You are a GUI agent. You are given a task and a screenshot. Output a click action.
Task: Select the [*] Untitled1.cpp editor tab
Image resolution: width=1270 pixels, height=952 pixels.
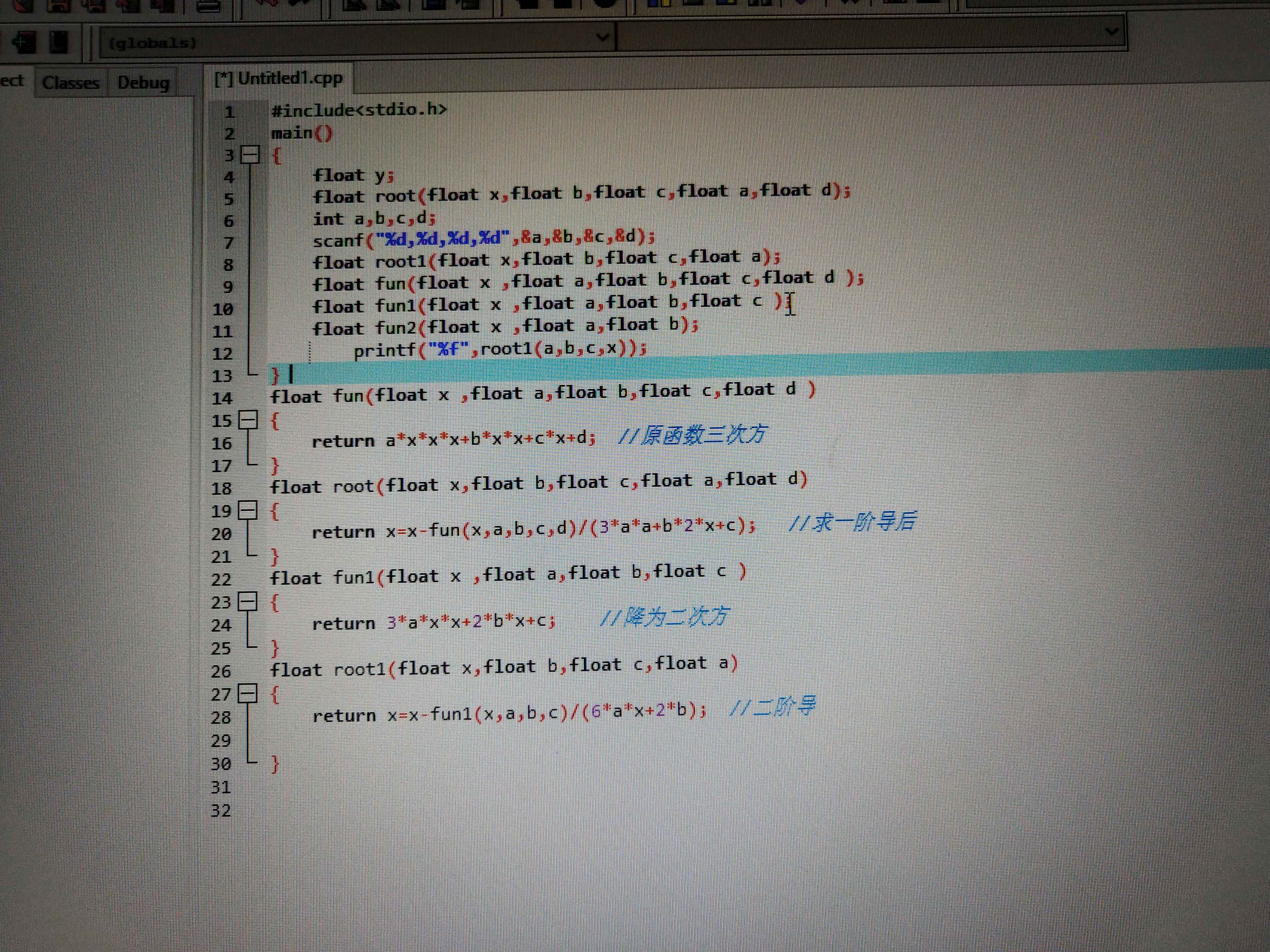coord(278,78)
